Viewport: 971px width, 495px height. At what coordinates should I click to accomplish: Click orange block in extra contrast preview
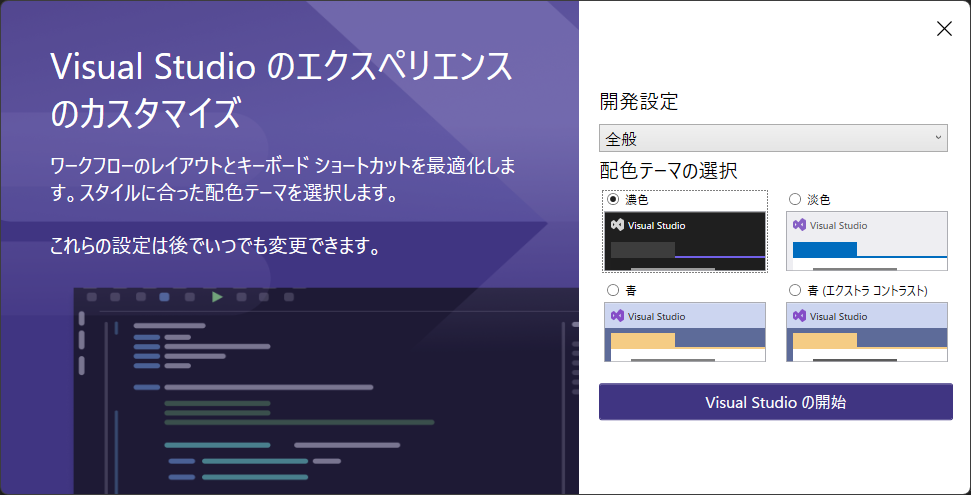[x=824, y=340]
